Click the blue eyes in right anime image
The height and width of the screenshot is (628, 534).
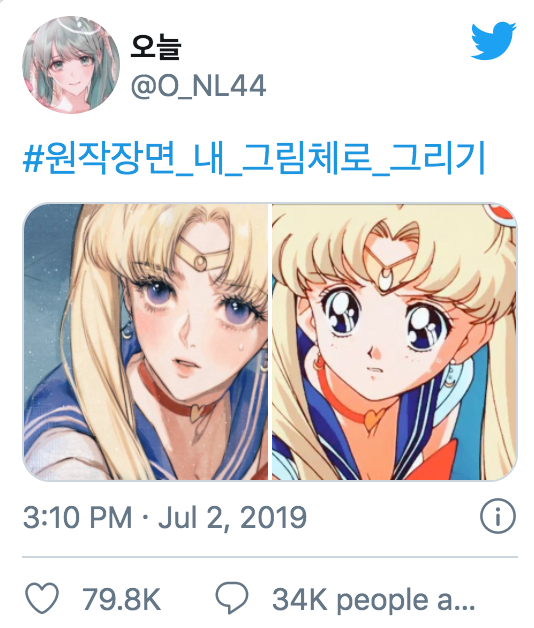coord(385,320)
